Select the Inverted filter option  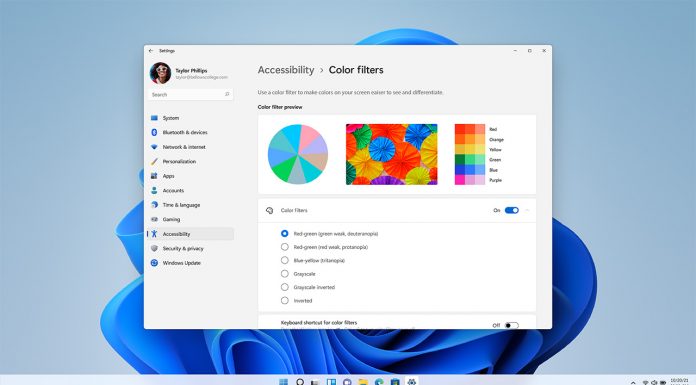point(285,301)
